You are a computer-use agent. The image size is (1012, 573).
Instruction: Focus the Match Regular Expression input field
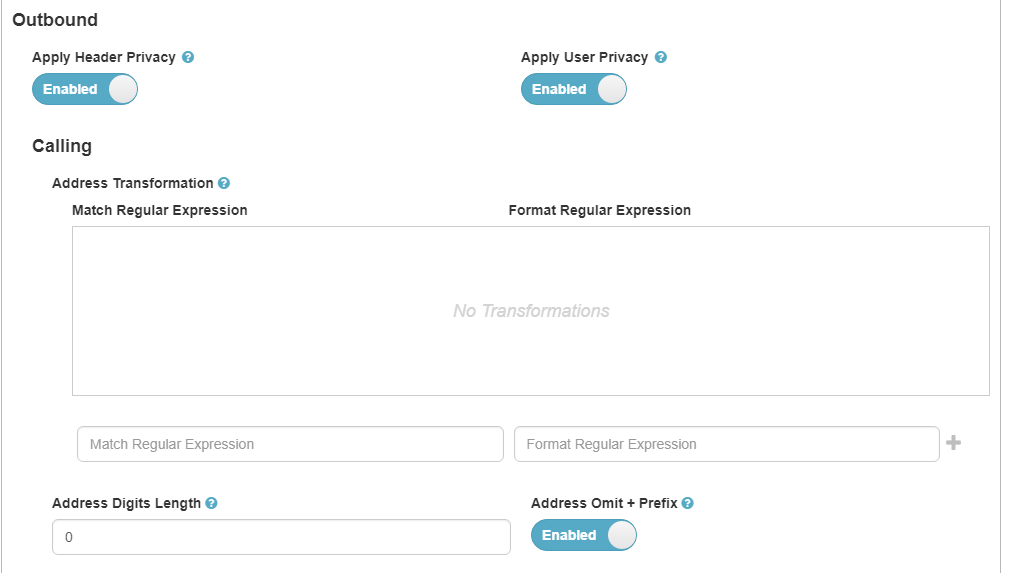(290, 444)
